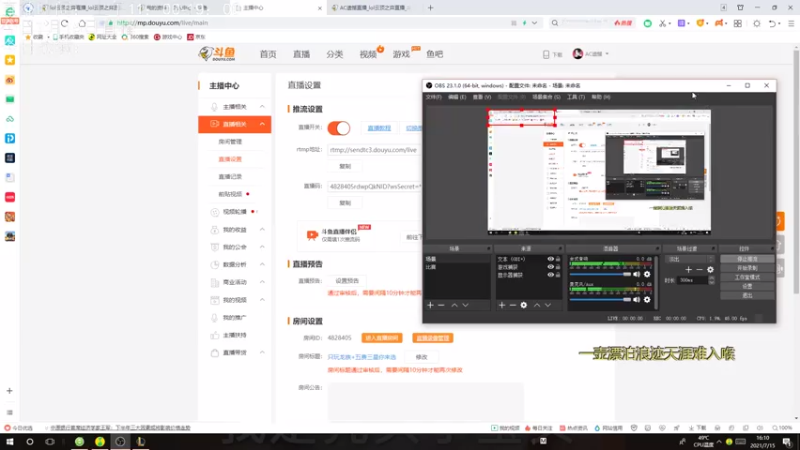Click plus icon at bottom of browser sidebar
Viewport: 800px width, 450px height.
pyautogui.click(x=10, y=391)
